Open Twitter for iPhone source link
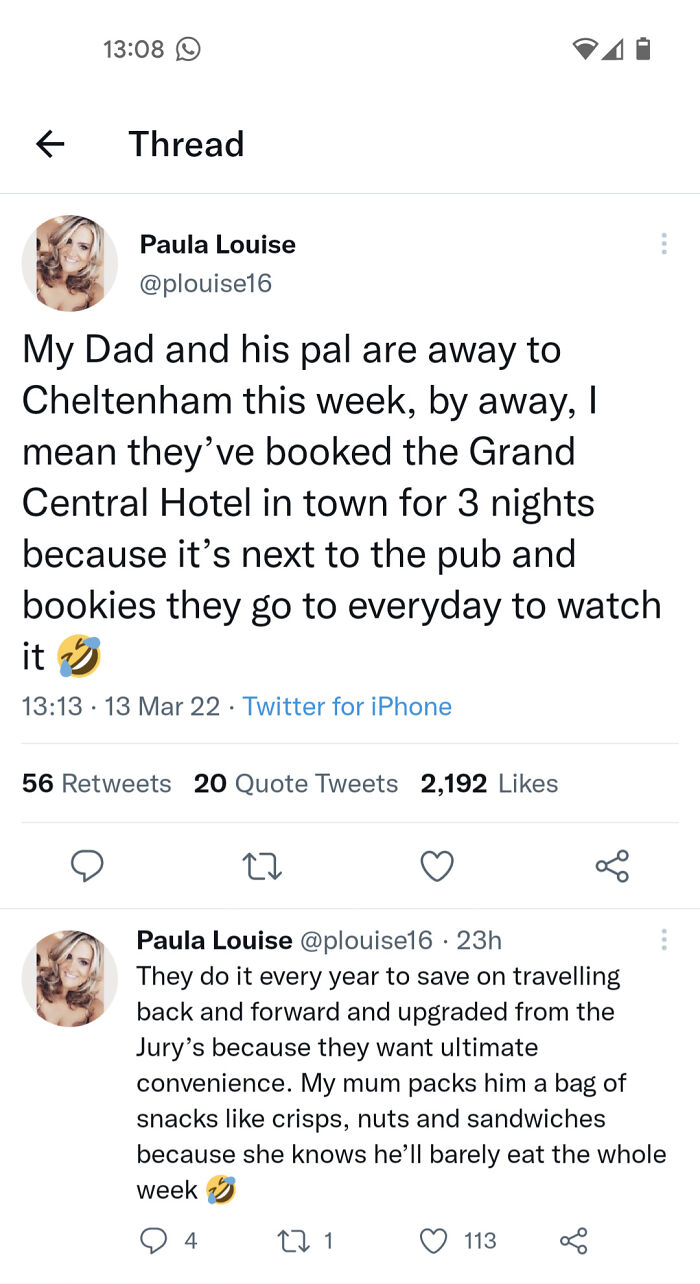700x1284 pixels. tap(347, 707)
